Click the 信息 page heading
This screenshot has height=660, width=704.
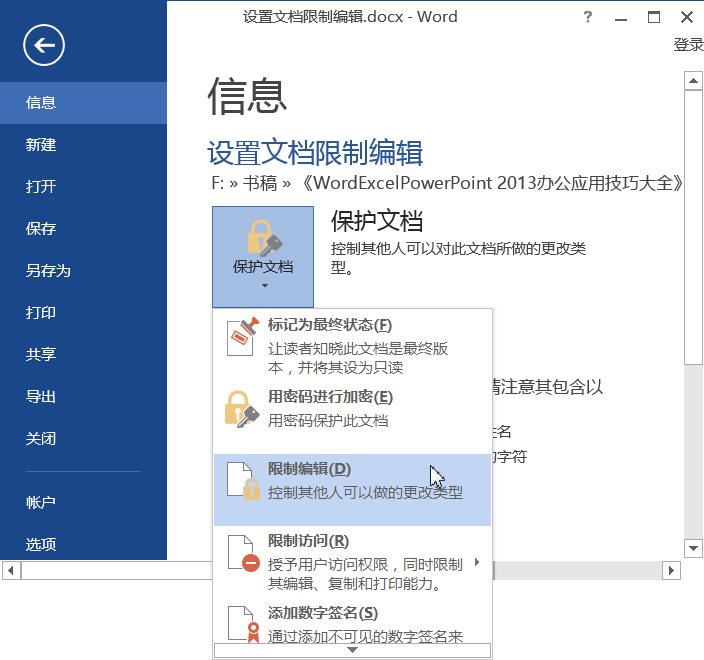click(247, 96)
